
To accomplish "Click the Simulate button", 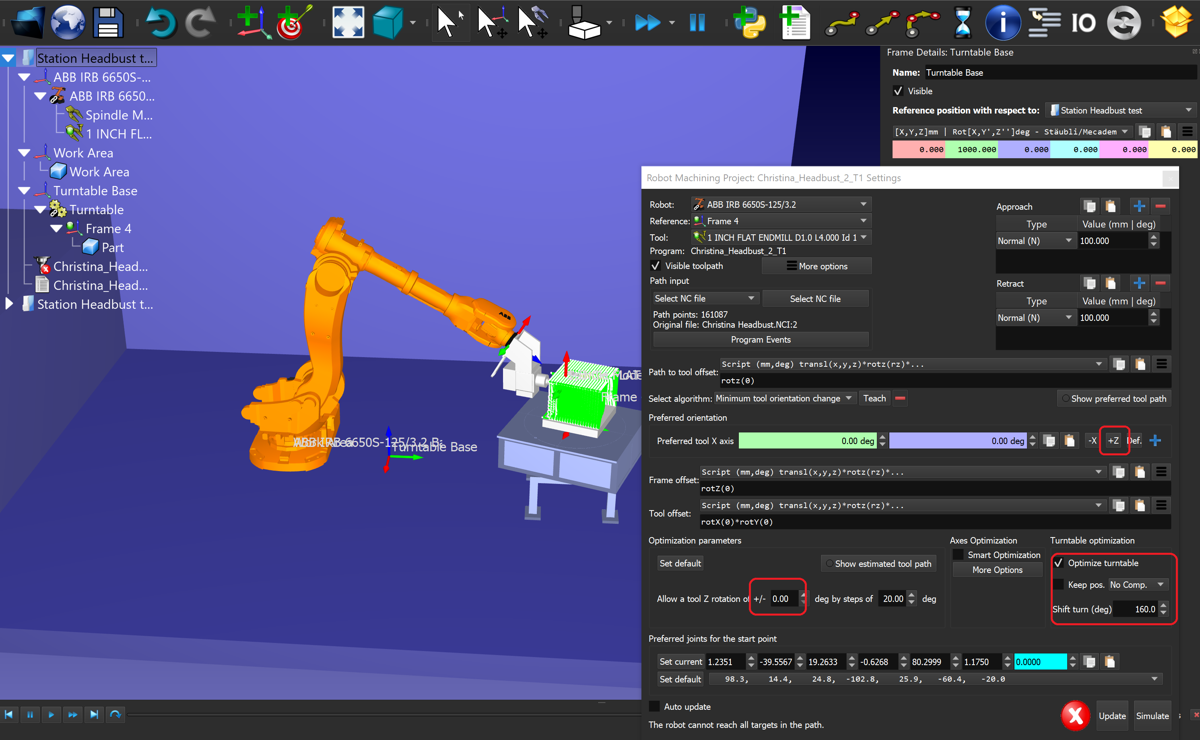I will pyautogui.click(x=1152, y=716).
